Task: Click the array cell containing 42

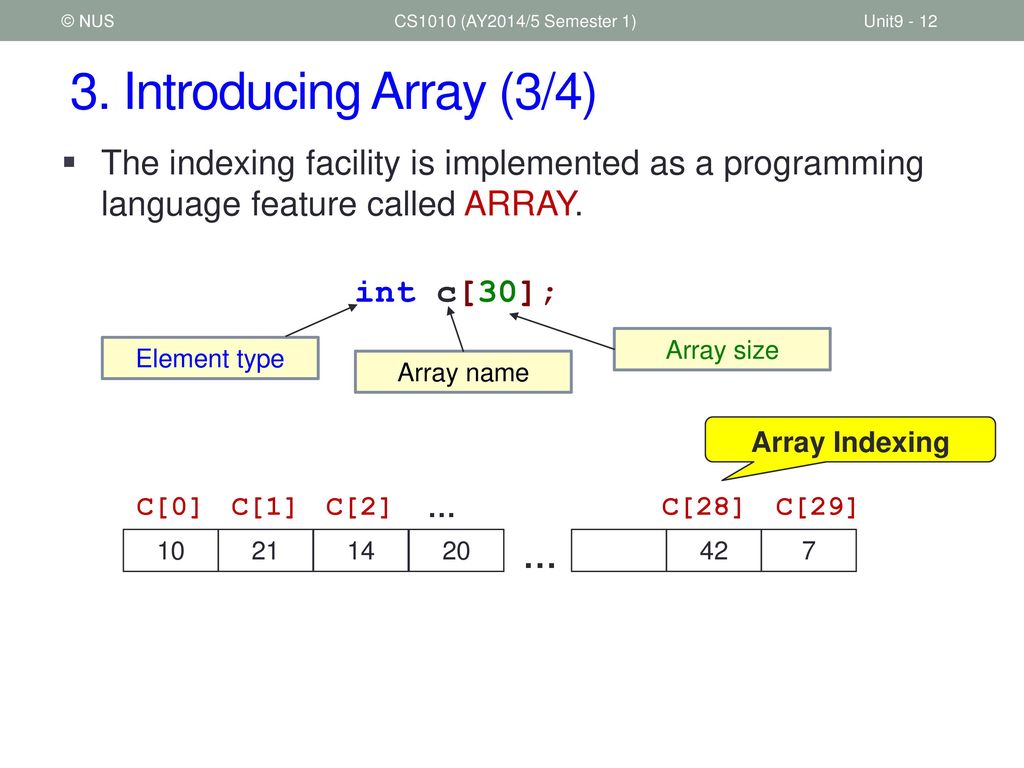Action: tap(714, 551)
